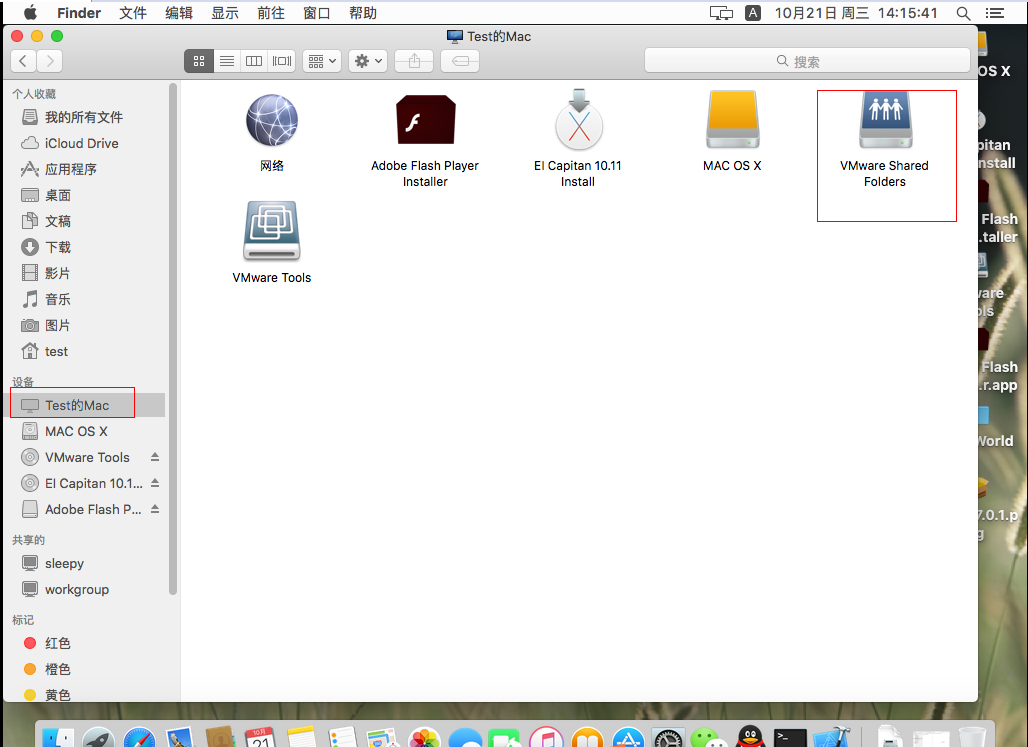Viewport: 1028px width, 747px height.
Task: Open the 网络 network globe icon
Action: (271, 120)
